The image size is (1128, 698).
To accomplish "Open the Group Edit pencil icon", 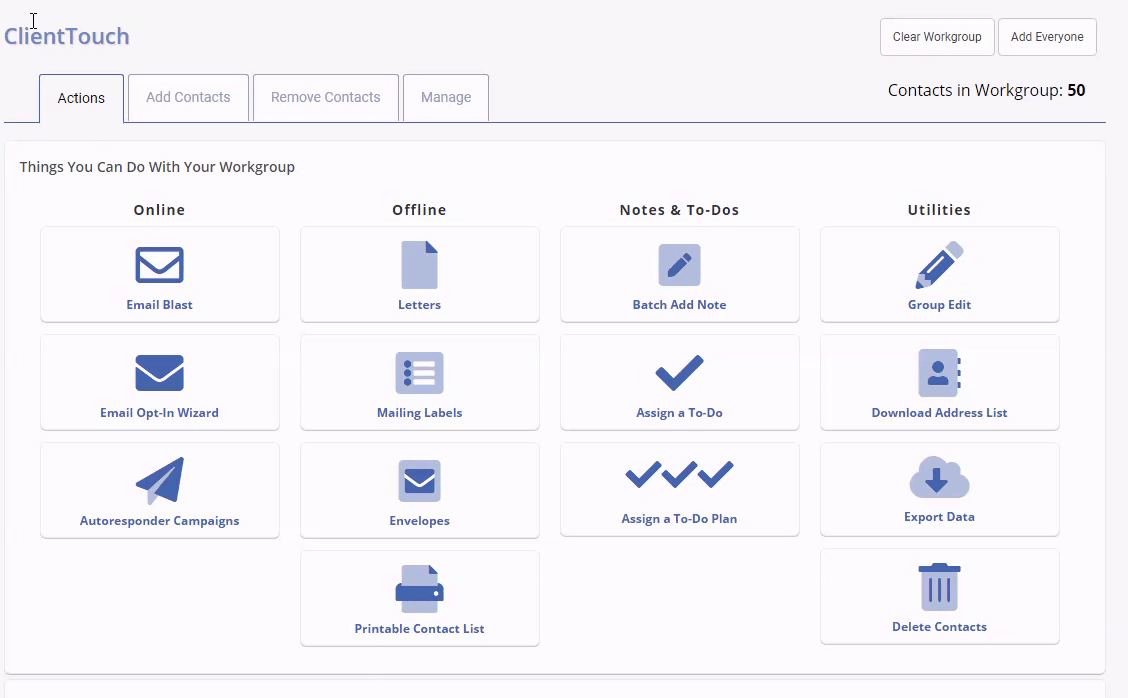I will click(x=940, y=265).
